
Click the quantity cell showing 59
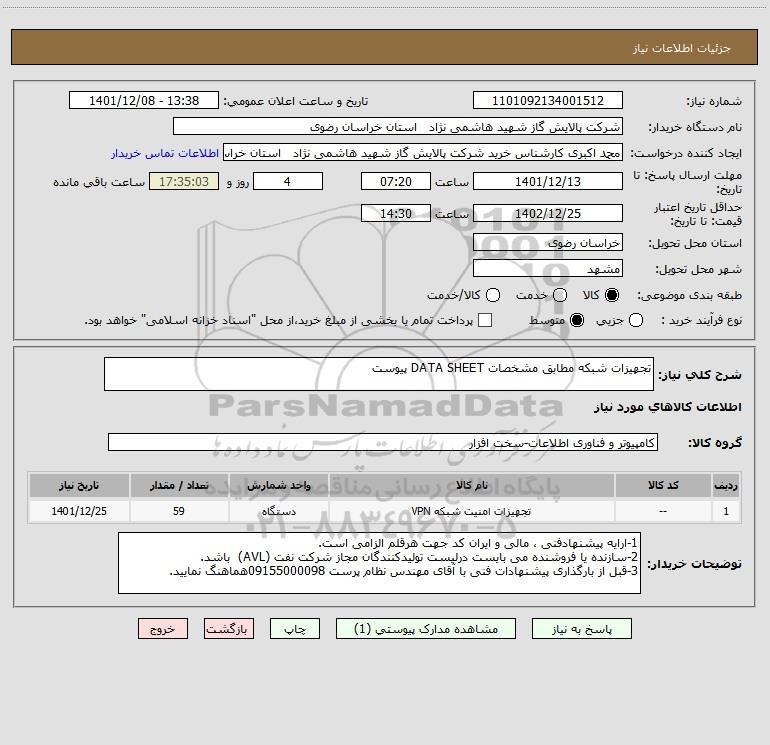pos(179,511)
